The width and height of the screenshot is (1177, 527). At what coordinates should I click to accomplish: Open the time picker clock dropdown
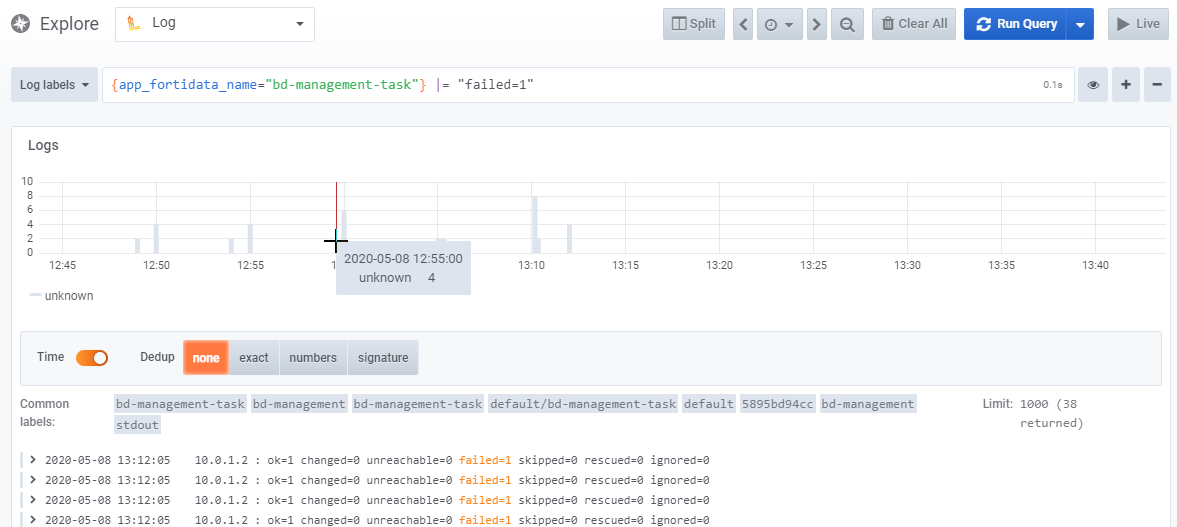780,24
